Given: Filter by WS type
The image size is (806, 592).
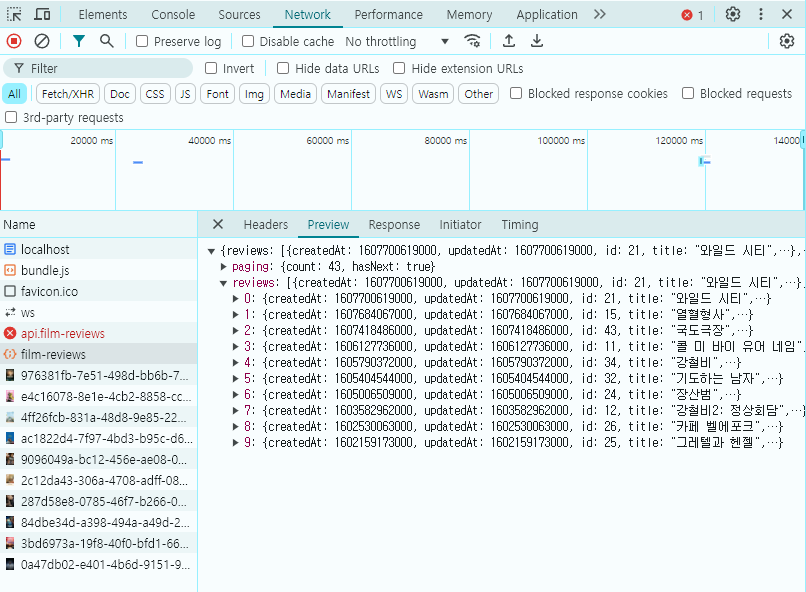Looking at the screenshot, I should pyautogui.click(x=394, y=94).
